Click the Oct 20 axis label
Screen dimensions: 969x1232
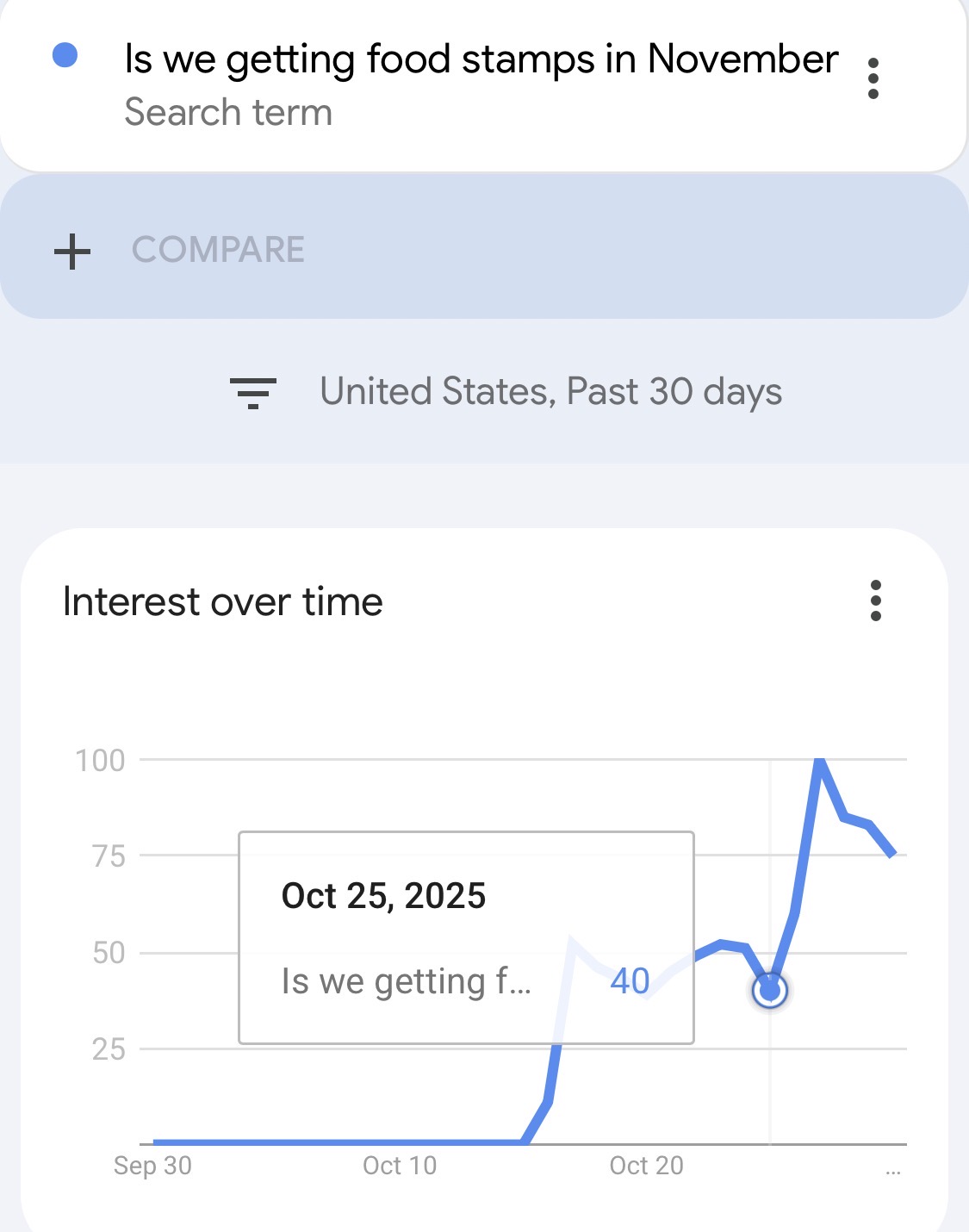(x=646, y=1166)
